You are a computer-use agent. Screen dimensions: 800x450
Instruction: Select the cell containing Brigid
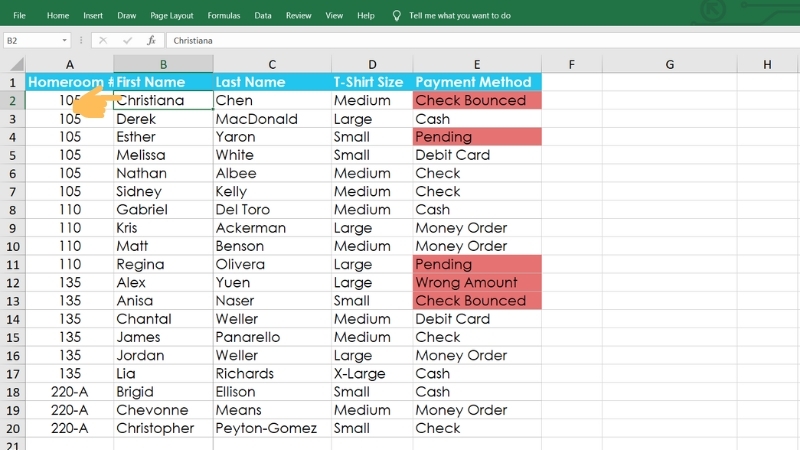pos(163,391)
